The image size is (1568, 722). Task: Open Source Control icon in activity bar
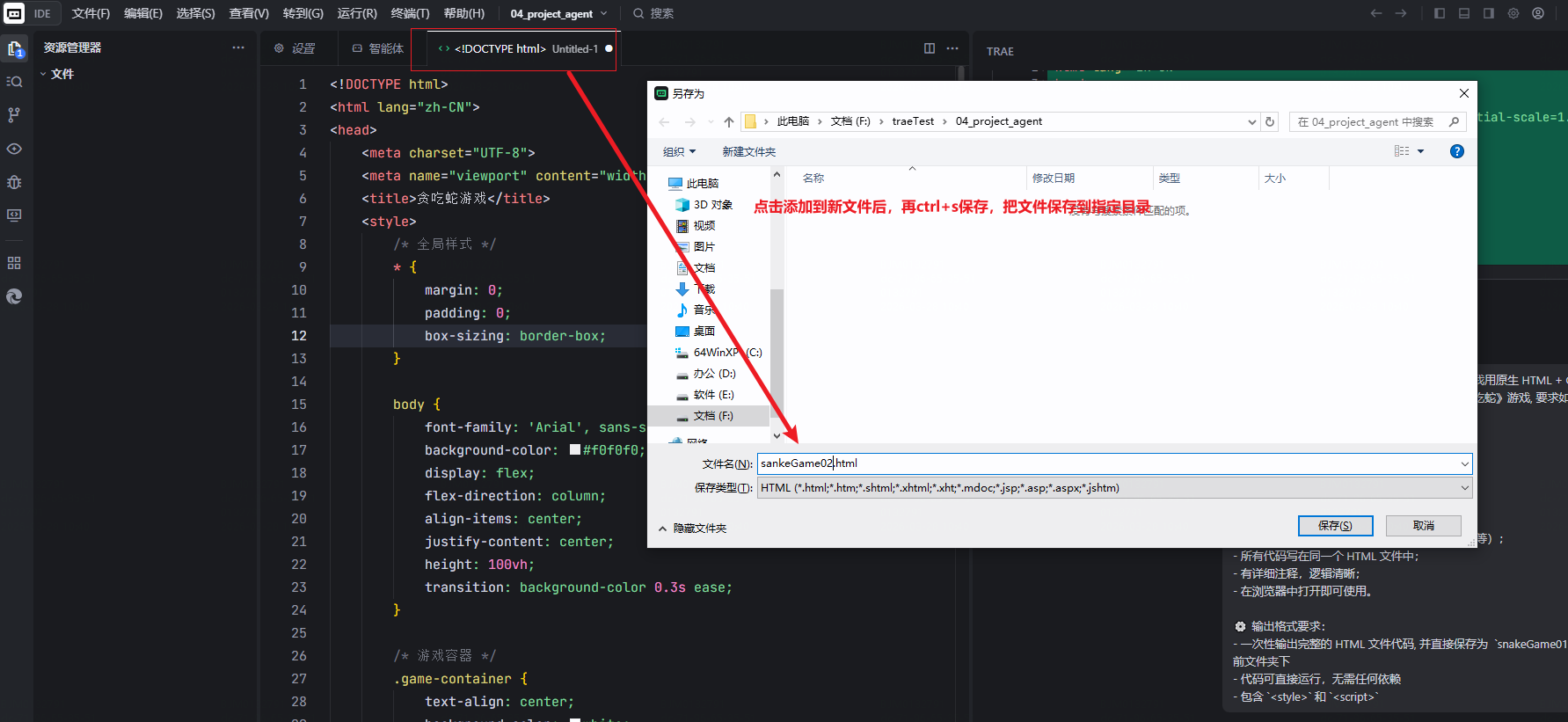[x=14, y=115]
